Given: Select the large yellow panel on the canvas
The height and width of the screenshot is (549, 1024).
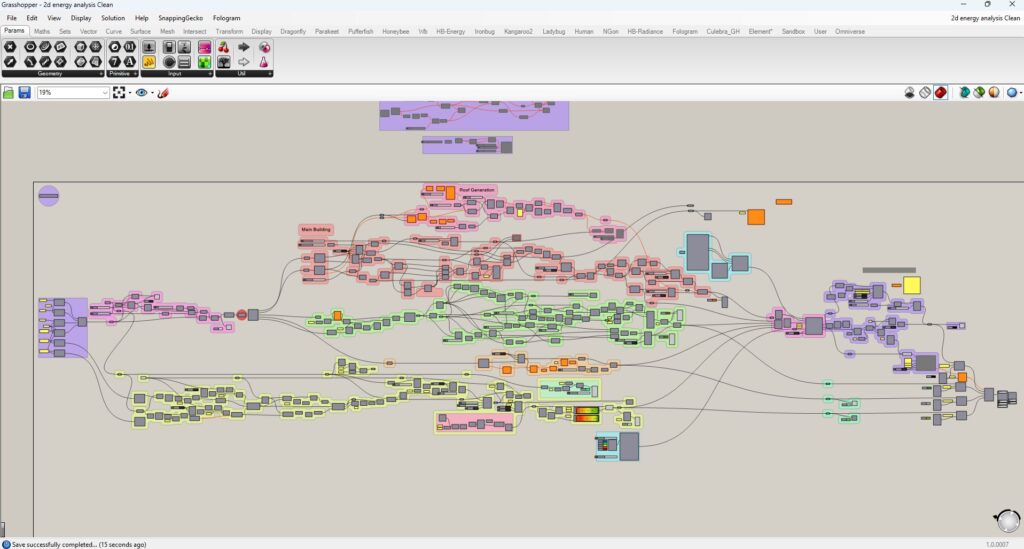Looking at the screenshot, I should [x=911, y=285].
